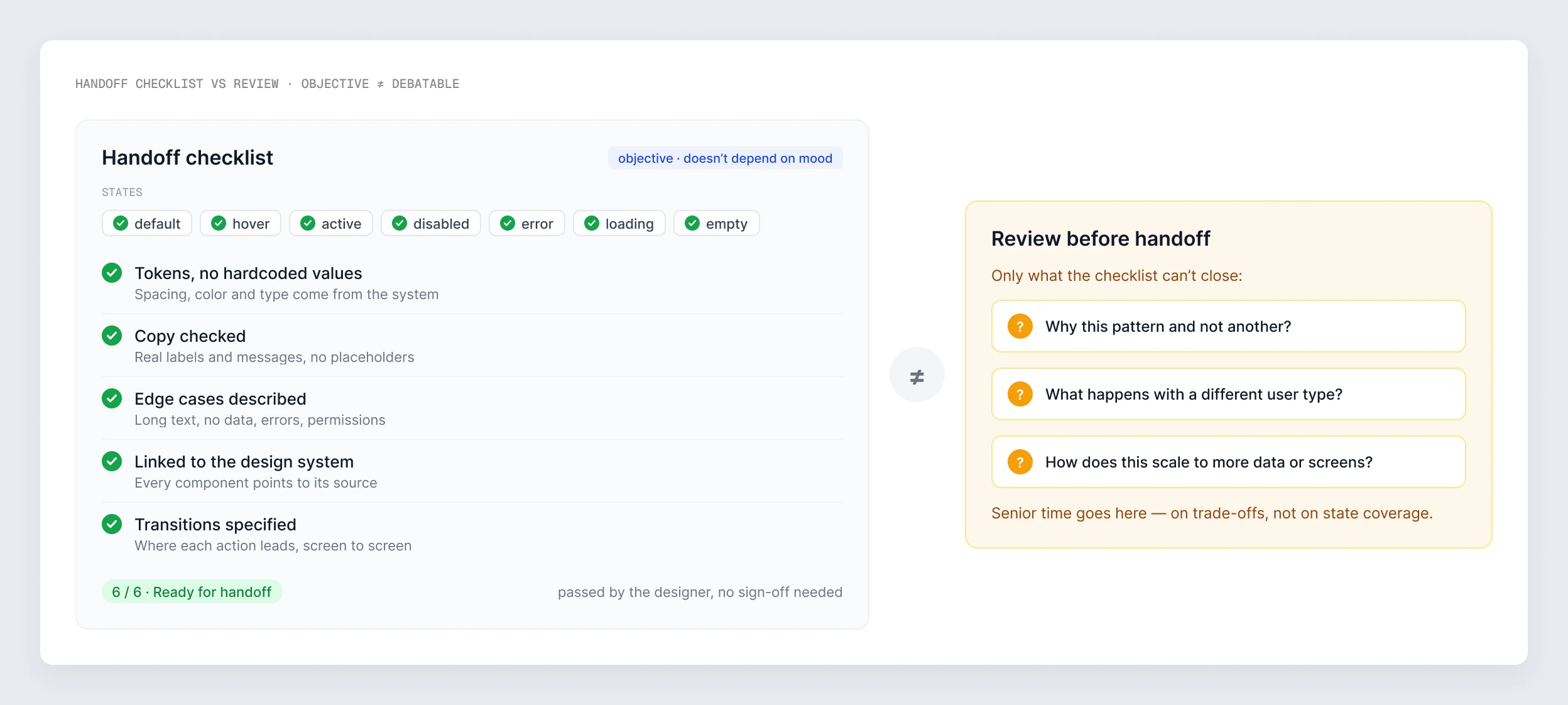
Task: Click the green check icon in the 'default' chip
Action: tap(121, 223)
